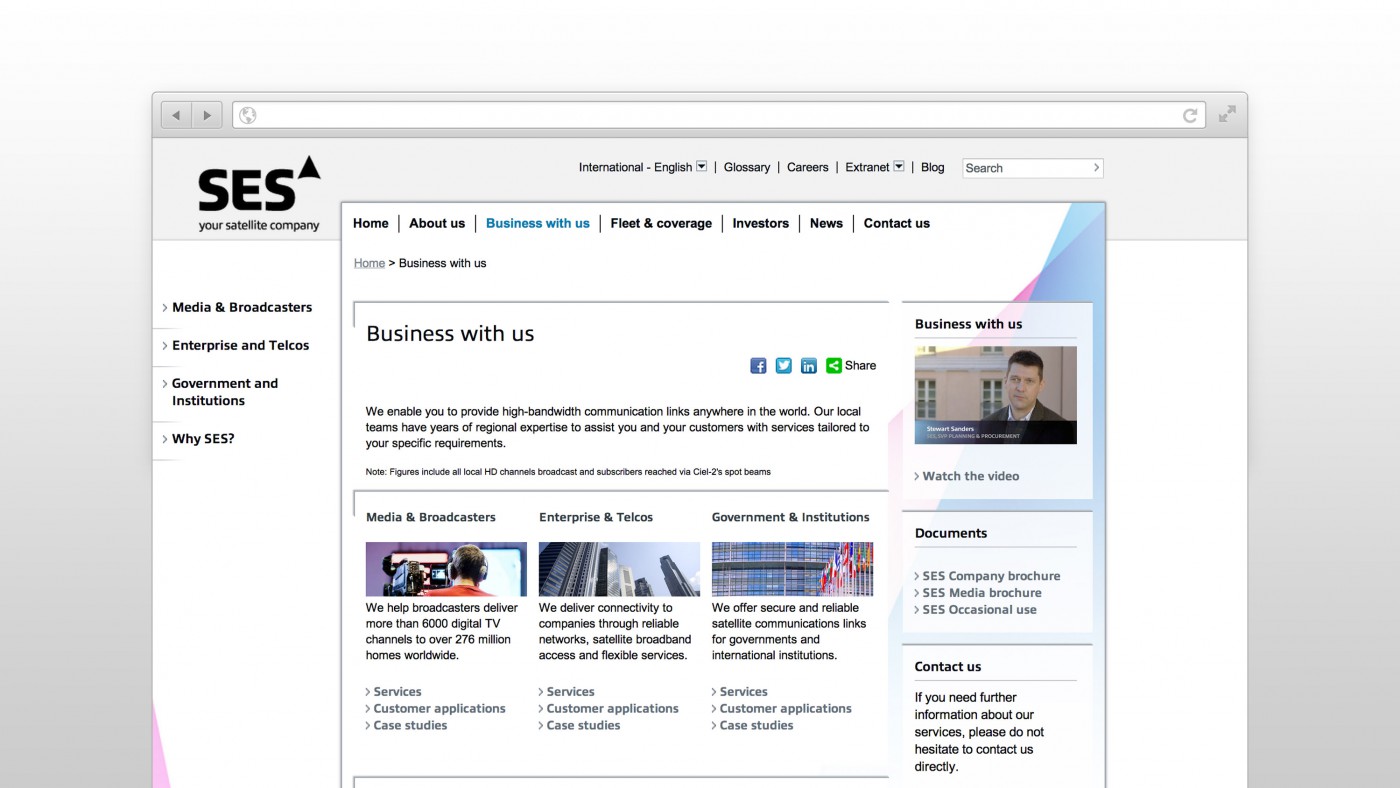Share the page on LinkedIn
This screenshot has height=788, width=1400.
[808, 366]
